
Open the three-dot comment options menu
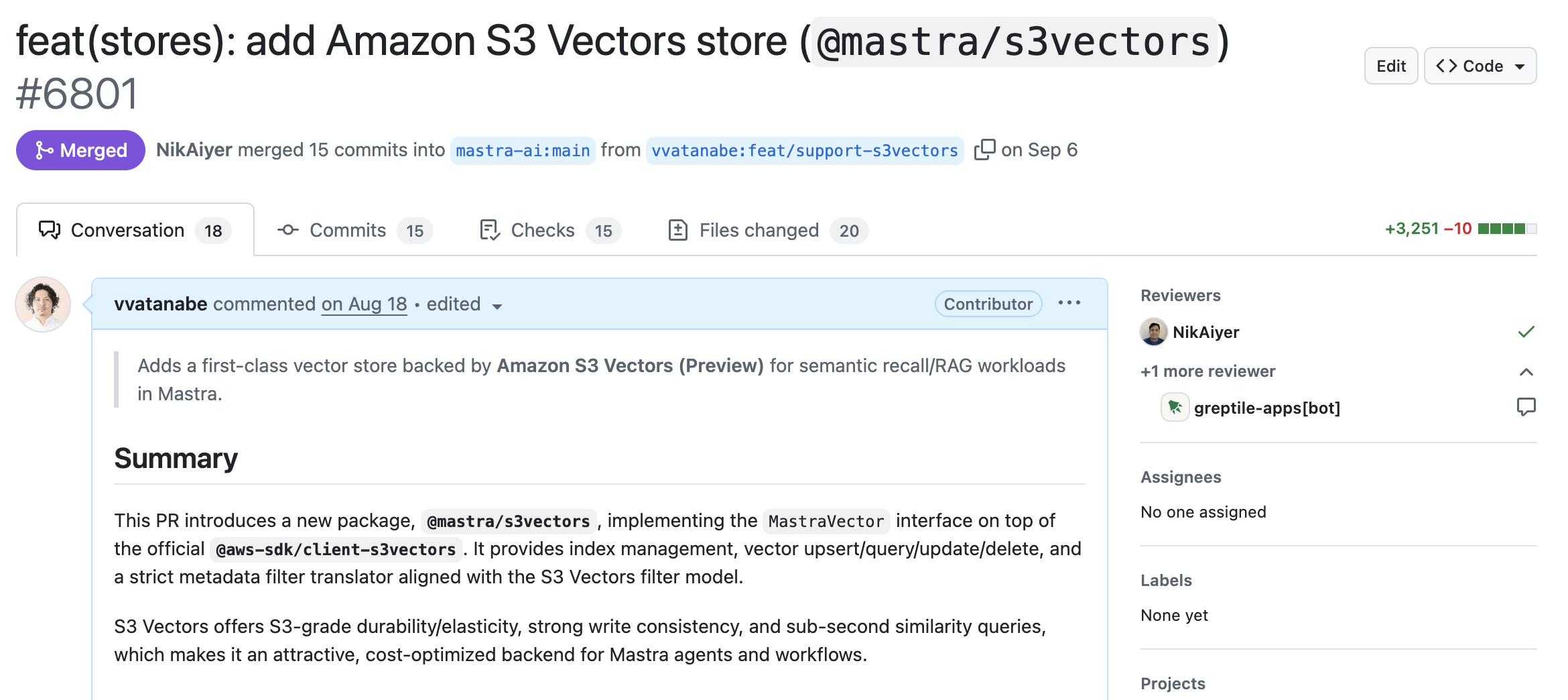pyautogui.click(x=1069, y=303)
